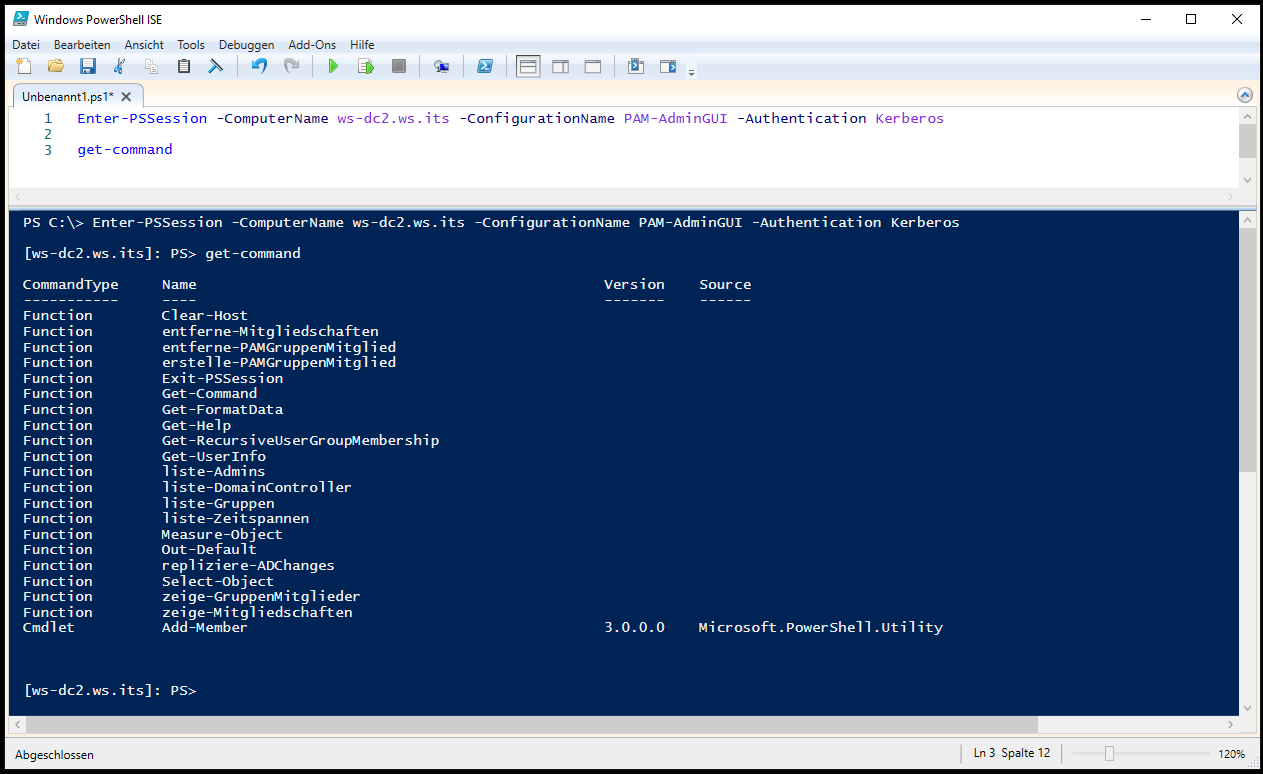Image resolution: width=1263 pixels, height=774 pixels.
Task: Click the CommandType column header
Action: pos(71,284)
